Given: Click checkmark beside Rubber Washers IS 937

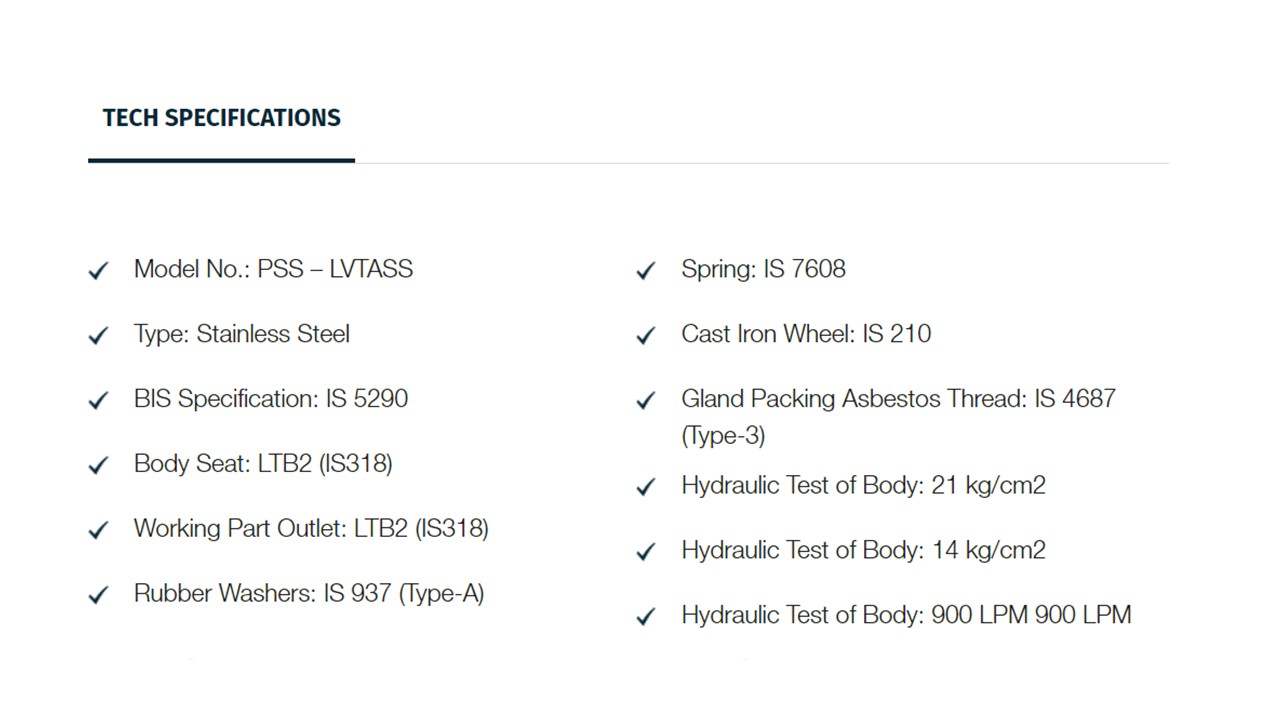Looking at the screenshot, I should [98, 595].
